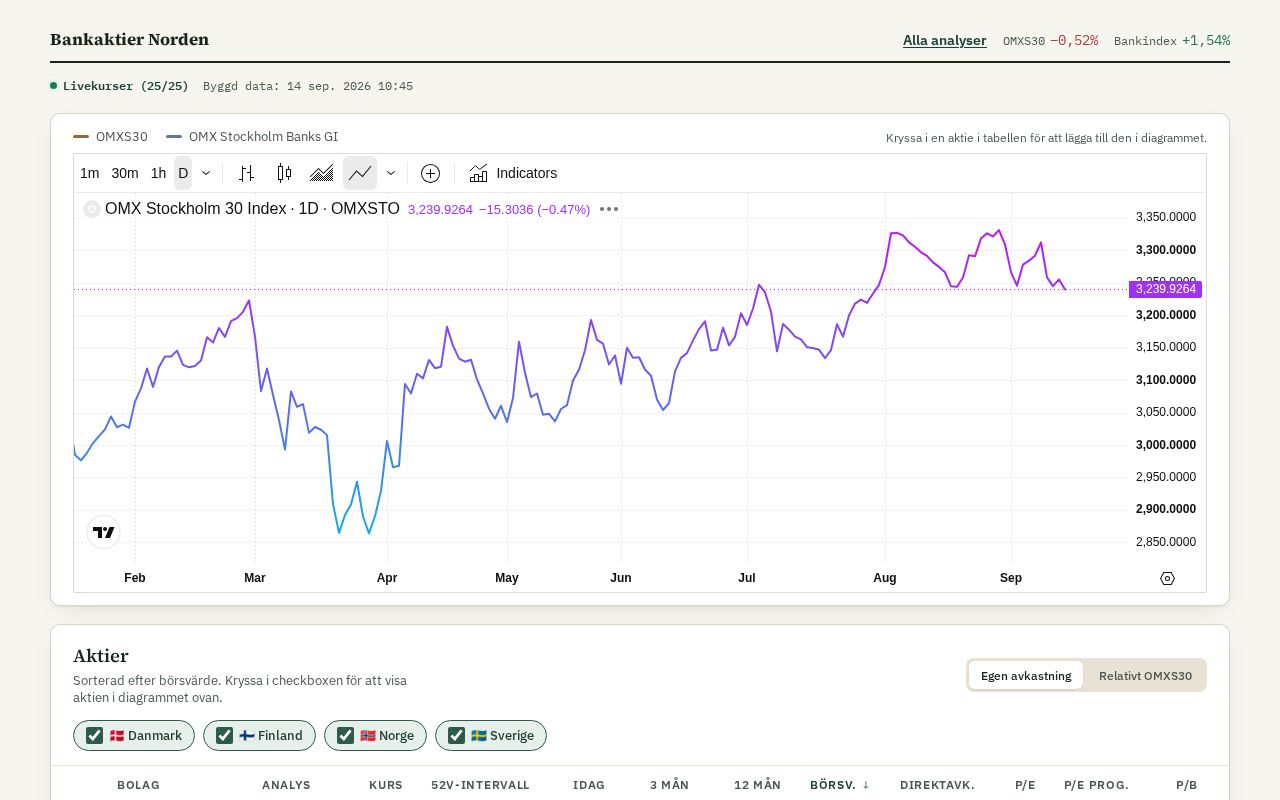
Task: Sort by the 3 MÅN column header
Action: (x=669, y=785)
